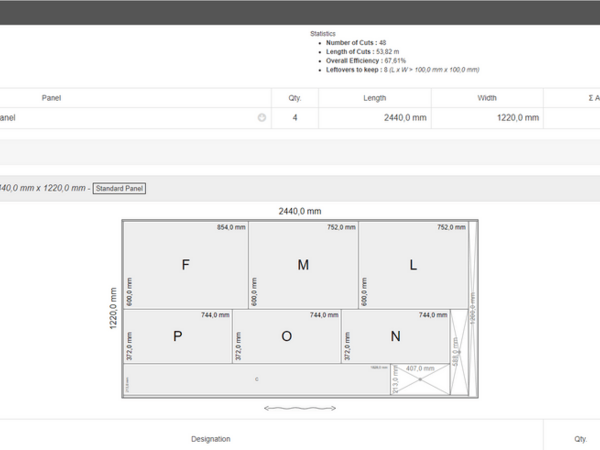The height and width of the screenshot is (450, 600).
Task: Click the round icon in the Panel row
Action: point(262,118)
